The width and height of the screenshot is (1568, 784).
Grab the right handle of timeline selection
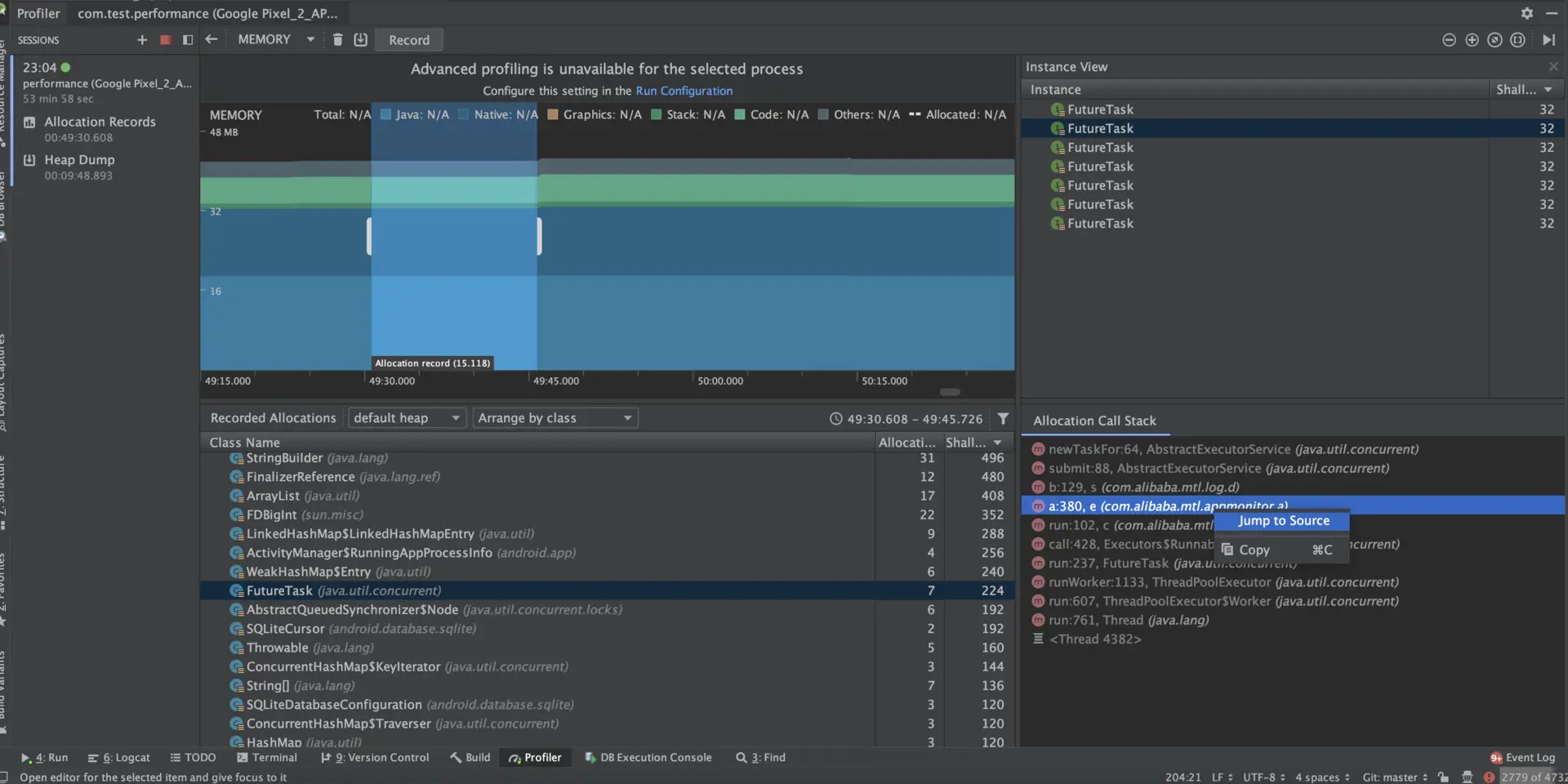[x=539, y=236]
